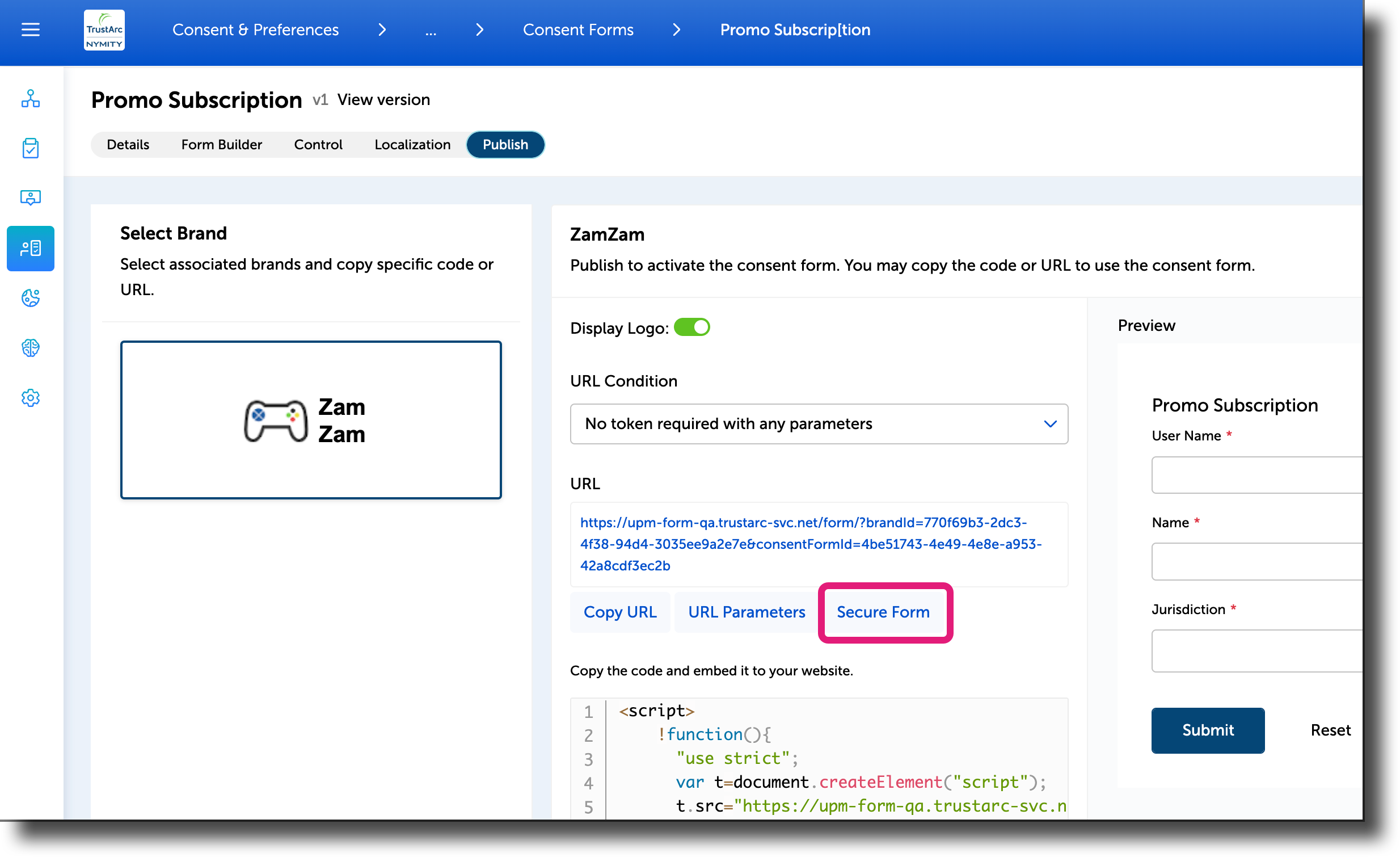1400x857 pixels.
Task: Open the hierarchy network sidebar icon
Action: pyautogui.click(x=31, y=99)
